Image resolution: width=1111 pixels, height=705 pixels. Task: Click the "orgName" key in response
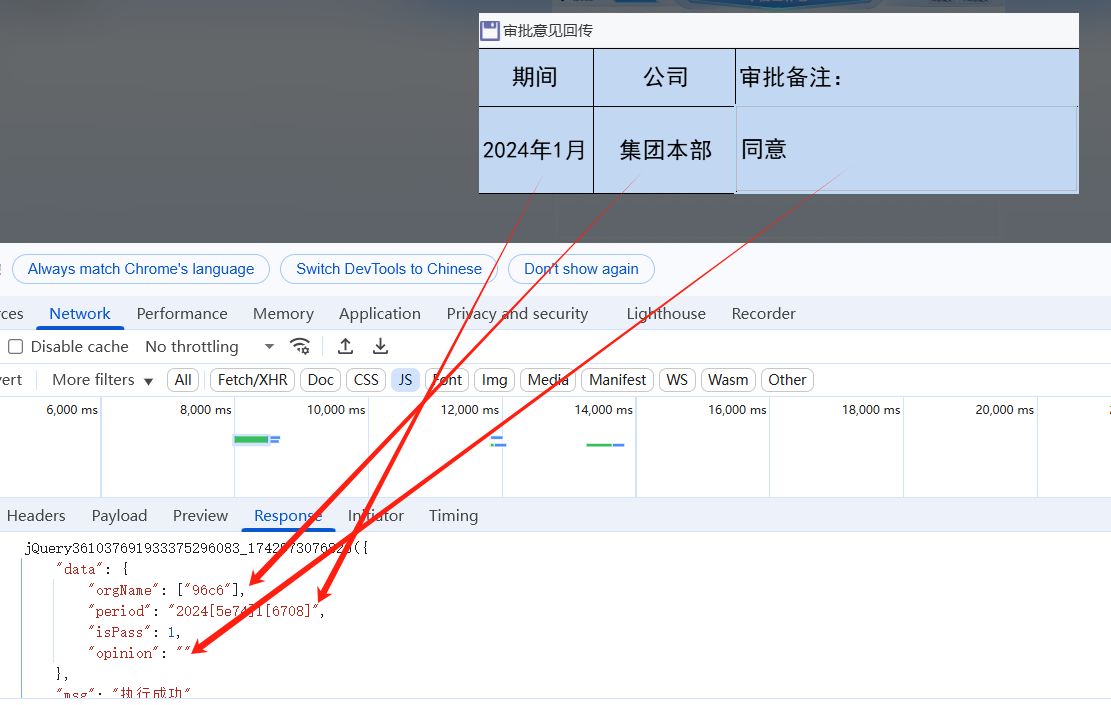click(123, 590)
